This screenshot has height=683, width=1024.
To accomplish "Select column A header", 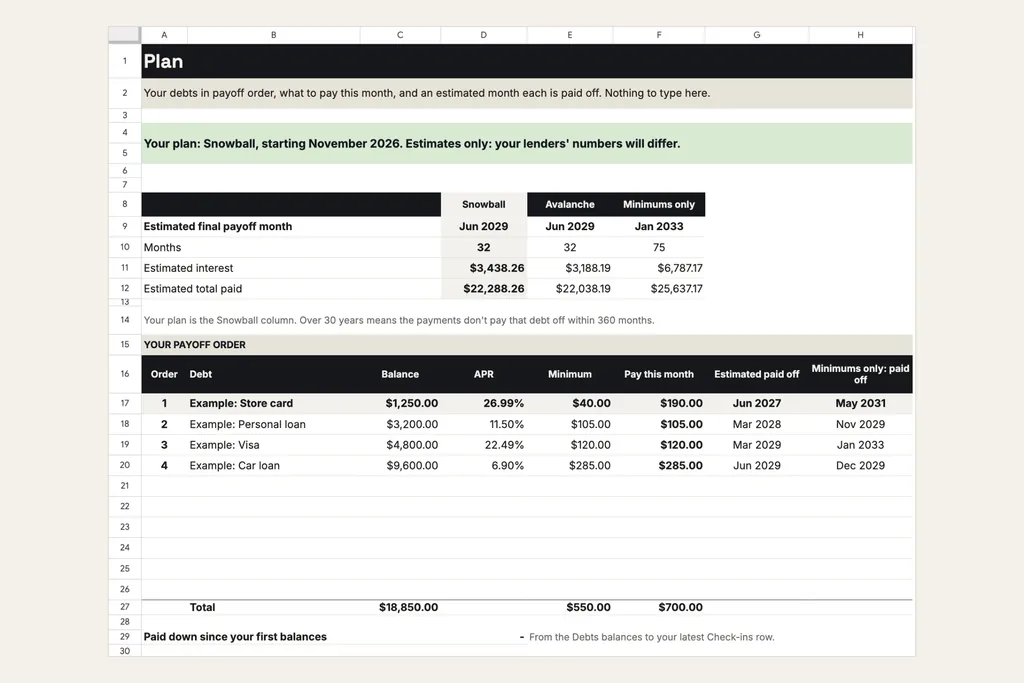I will pyautogui.click(x=164, y=35).
